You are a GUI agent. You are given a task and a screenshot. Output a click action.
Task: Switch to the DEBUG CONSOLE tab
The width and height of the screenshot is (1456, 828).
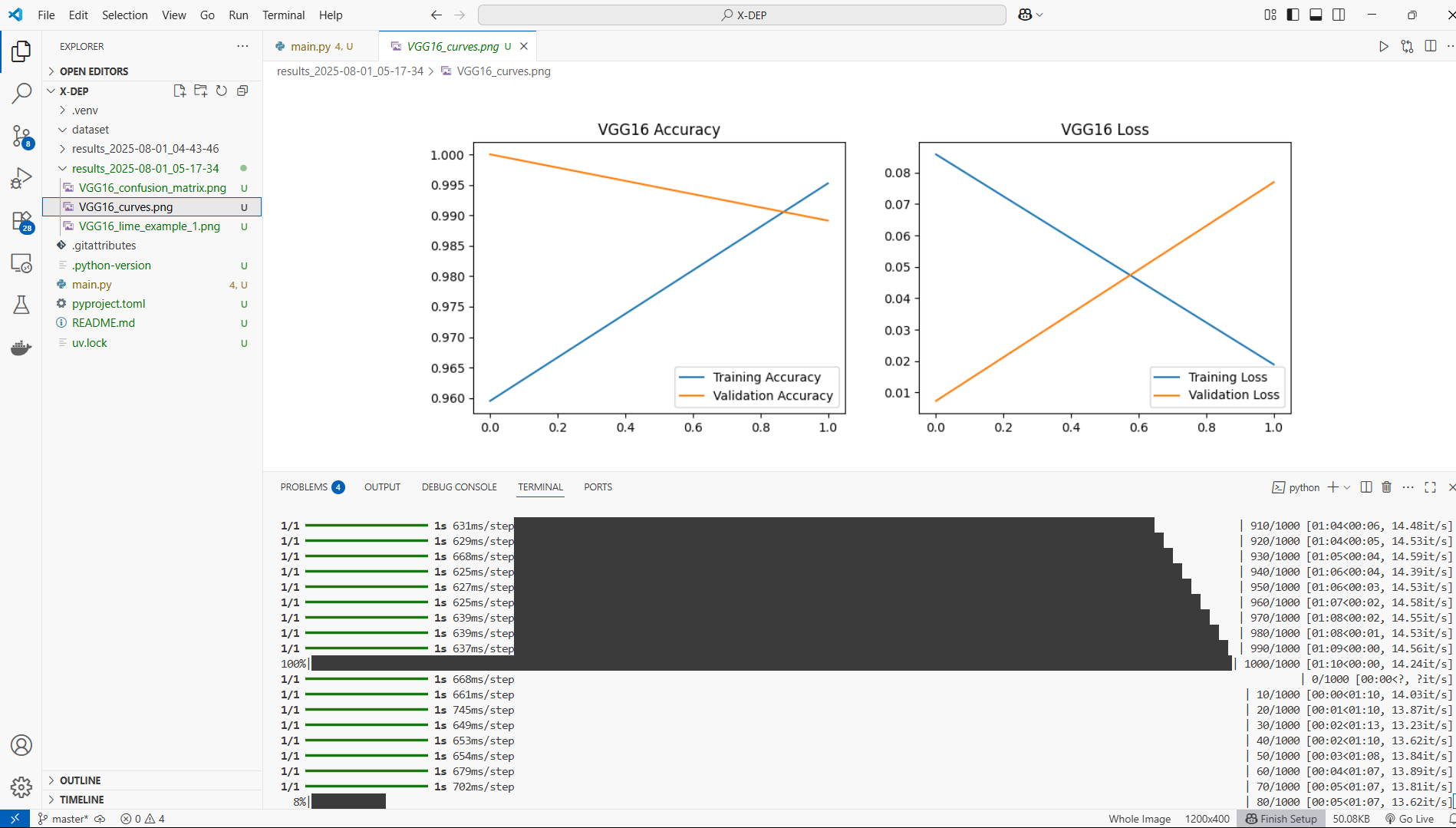click(459, 487)
